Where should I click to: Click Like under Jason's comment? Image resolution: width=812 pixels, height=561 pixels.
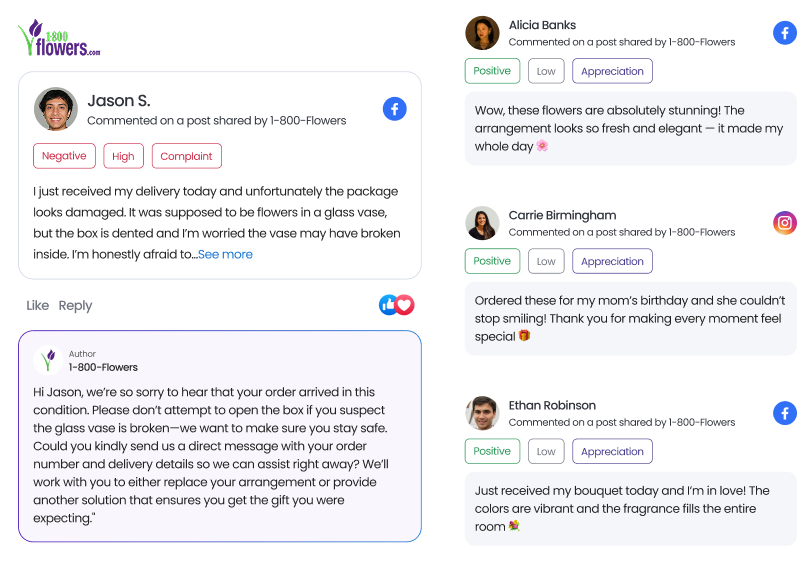pyautogui.click(x=37, y=305)
